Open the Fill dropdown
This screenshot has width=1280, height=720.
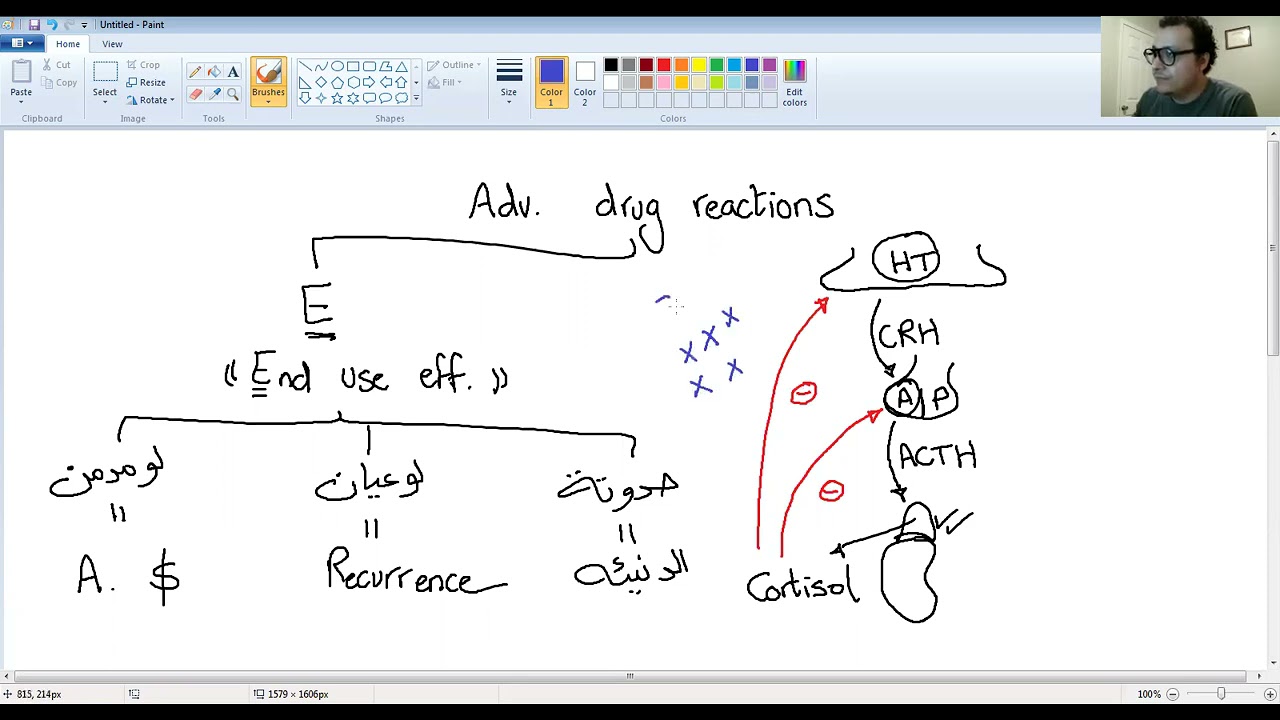click(x=446, y=83)
